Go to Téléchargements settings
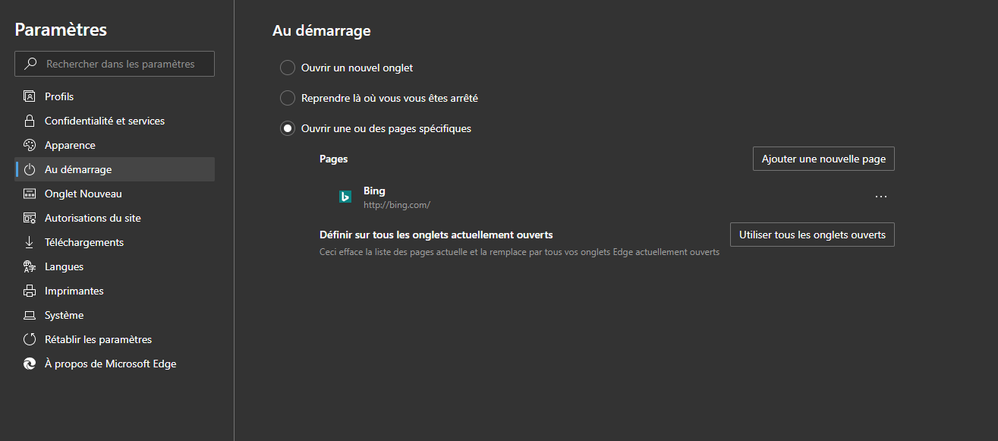The height and width of the screenshot is (441, 998). (x=115, y=242)
